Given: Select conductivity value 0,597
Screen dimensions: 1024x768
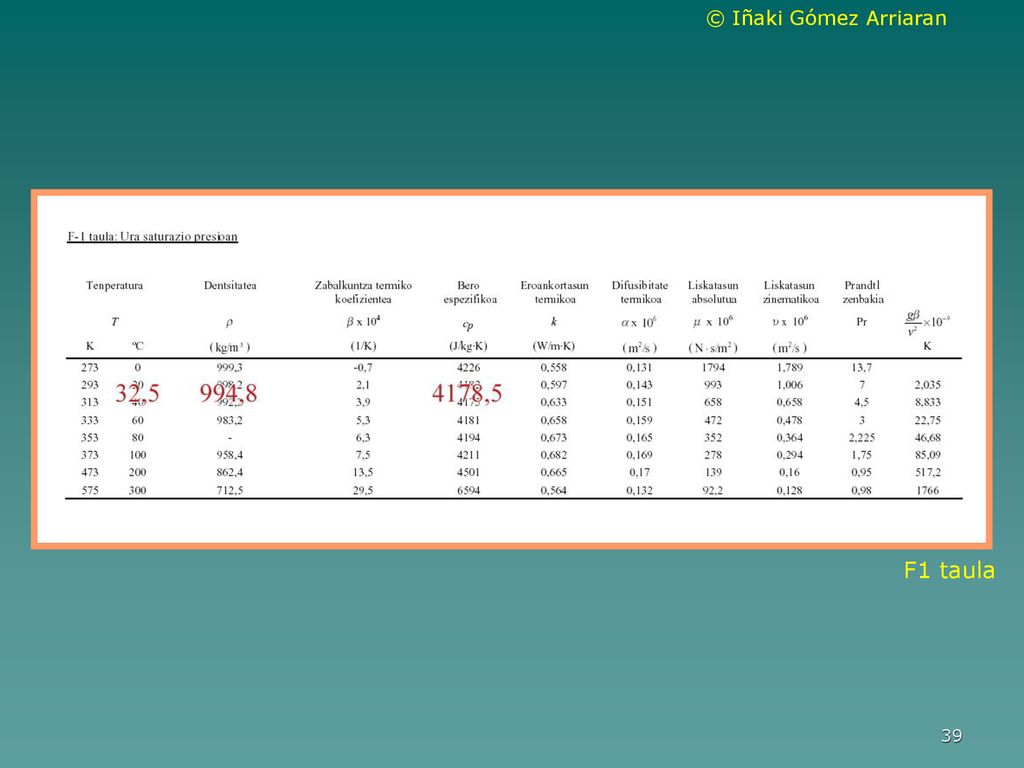Looking at the screenshot, I should point(554,385).
